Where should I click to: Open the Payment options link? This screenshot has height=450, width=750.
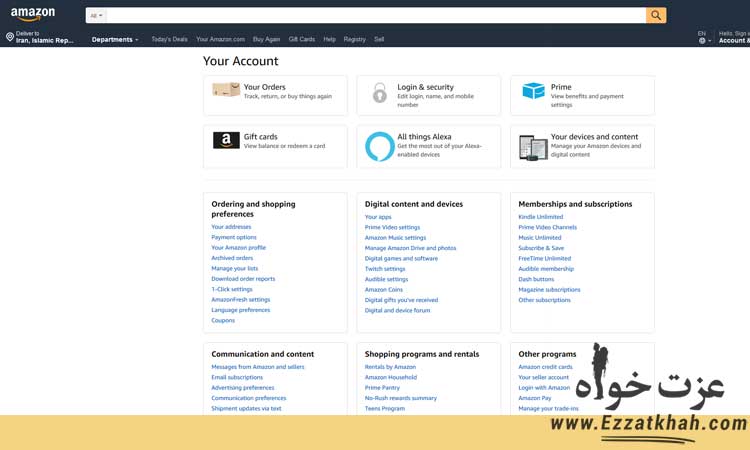click(x=234, y=237)
